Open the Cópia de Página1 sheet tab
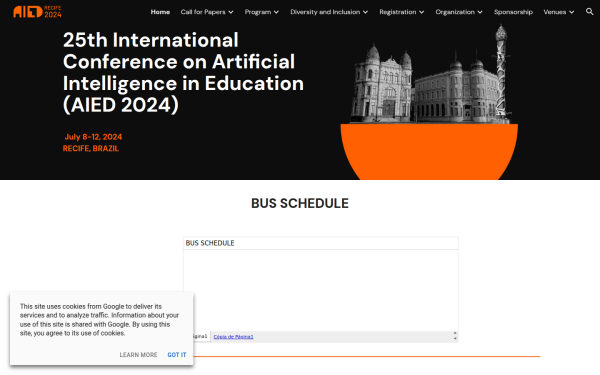This screenshot has width=600, height=375. pos(233,337)
